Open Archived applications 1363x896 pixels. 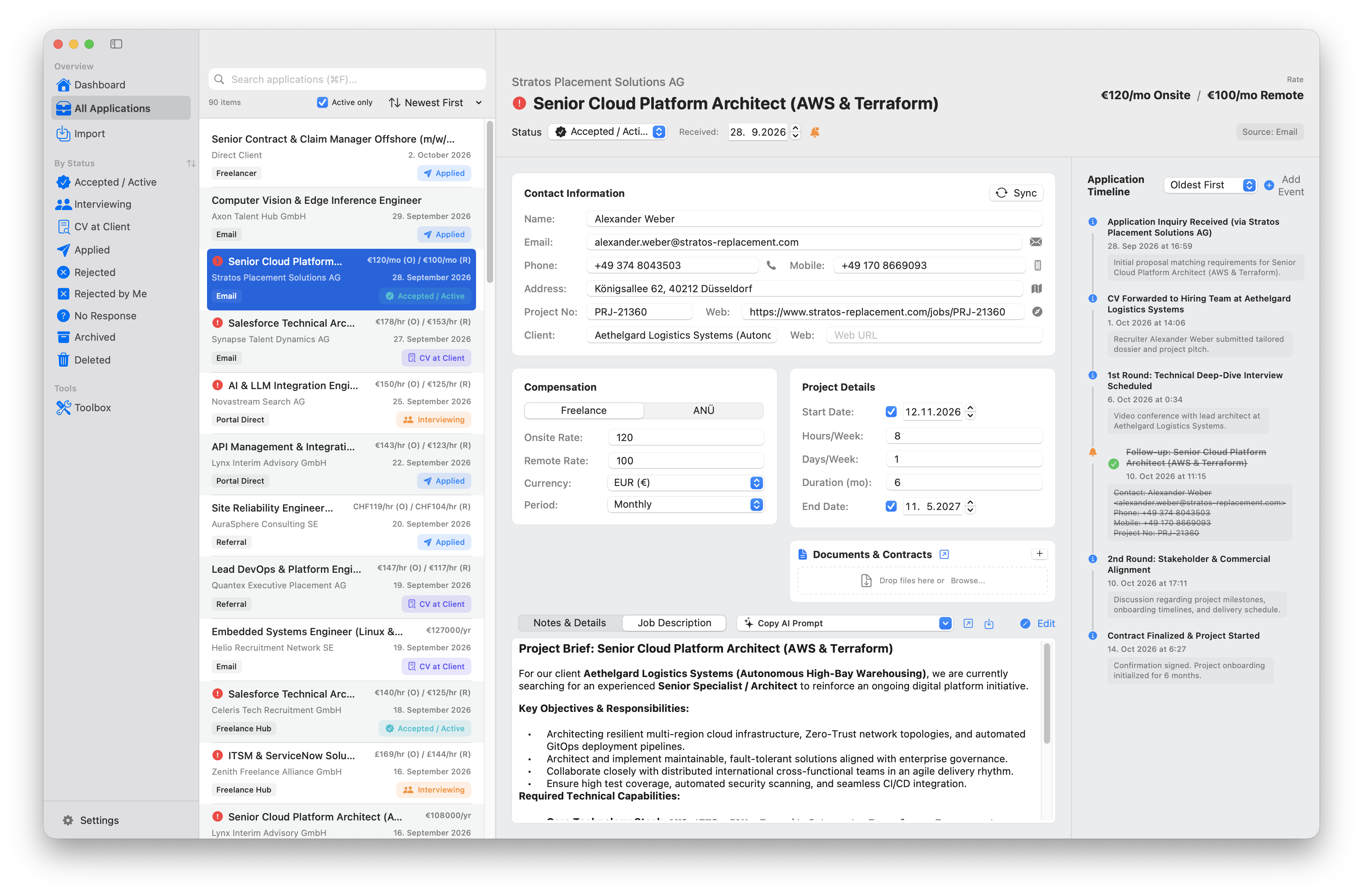(121, 337)
